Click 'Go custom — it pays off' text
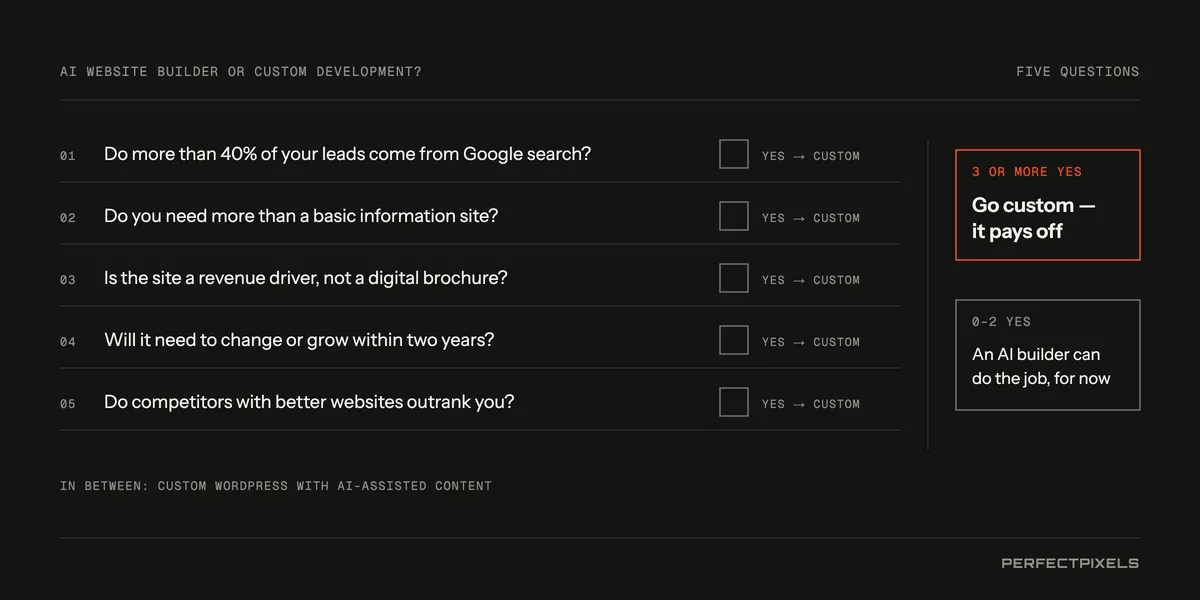This screenshot has width=1200, height=600. 1034,218
